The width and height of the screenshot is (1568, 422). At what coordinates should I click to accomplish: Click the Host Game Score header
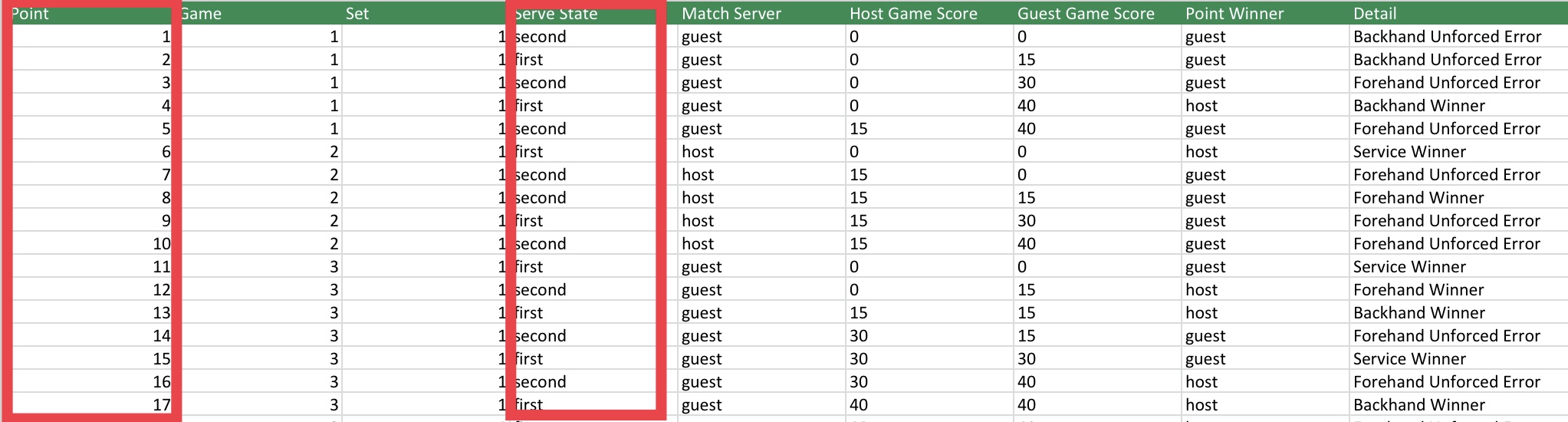pyautogui.click(x=929, y=13)
